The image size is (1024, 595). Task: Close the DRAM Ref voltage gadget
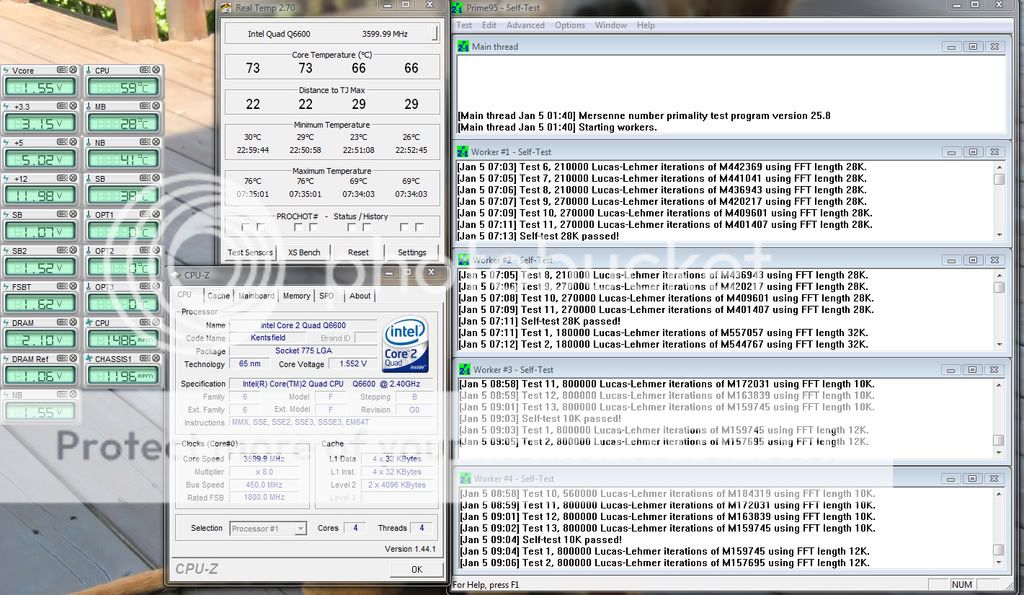pyautogui.click(x=73, y=359)
